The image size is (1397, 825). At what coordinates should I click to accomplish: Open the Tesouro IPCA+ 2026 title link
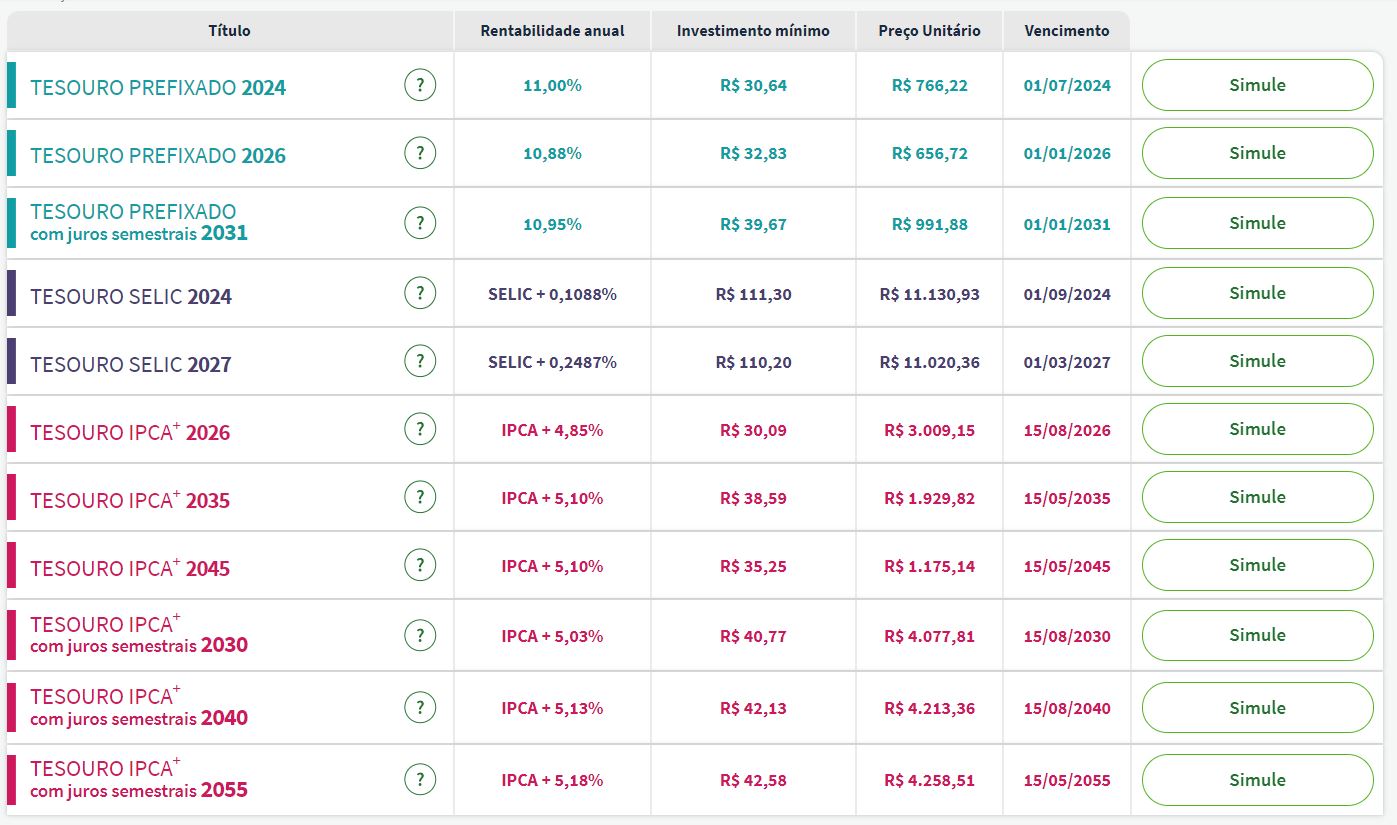tap(130, 432)
